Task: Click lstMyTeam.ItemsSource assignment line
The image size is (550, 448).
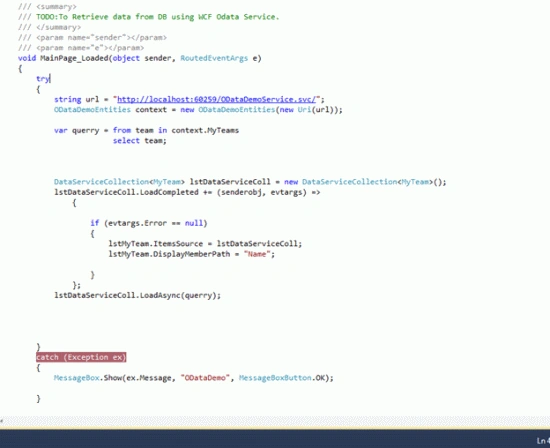Action: pos(205,243)
